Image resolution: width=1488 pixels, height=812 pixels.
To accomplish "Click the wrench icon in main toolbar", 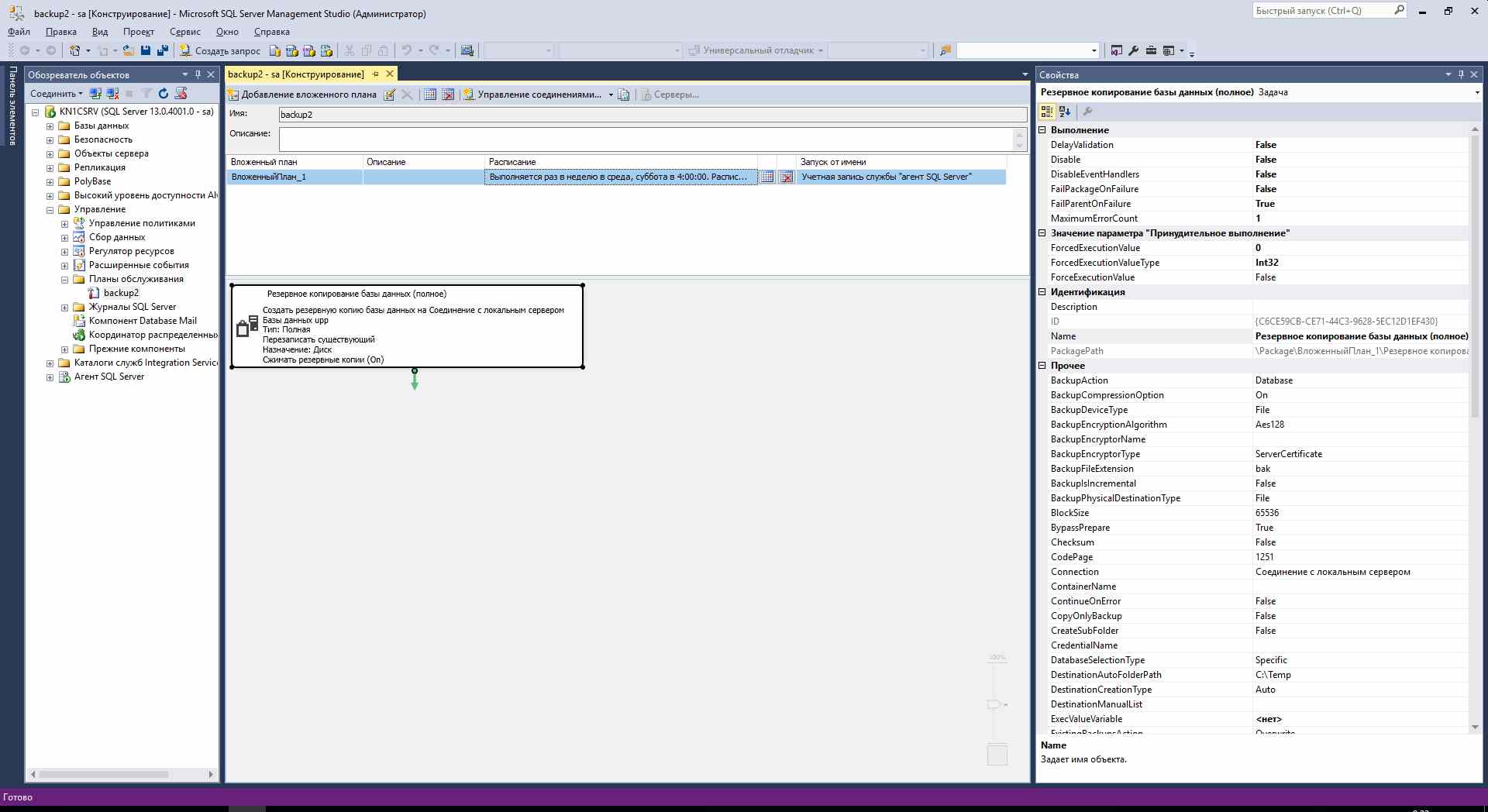I will (1133, 50).
